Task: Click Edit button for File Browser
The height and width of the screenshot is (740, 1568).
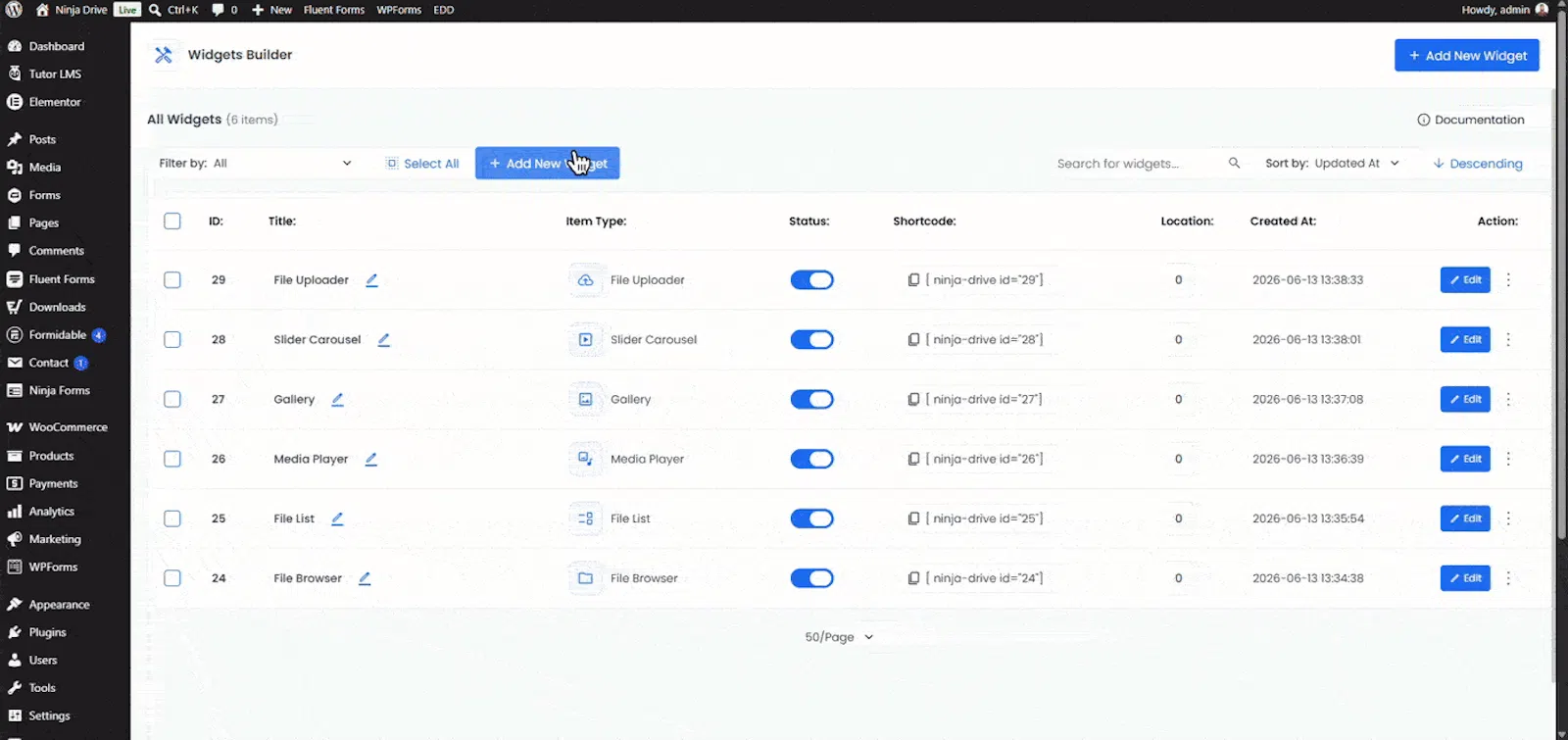Action: [1465, 578]
